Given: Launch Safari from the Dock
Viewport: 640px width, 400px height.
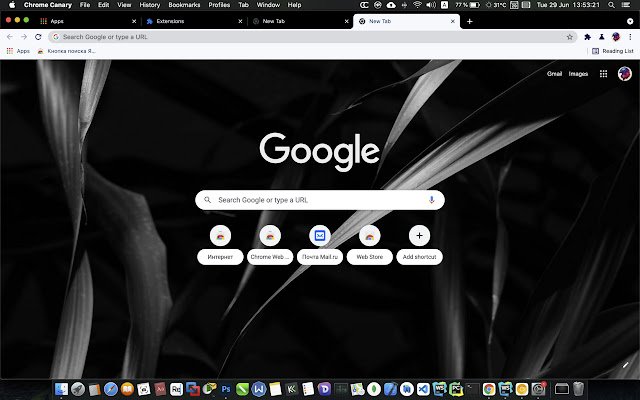Looking at the screenshot, I should coord(111,389).
